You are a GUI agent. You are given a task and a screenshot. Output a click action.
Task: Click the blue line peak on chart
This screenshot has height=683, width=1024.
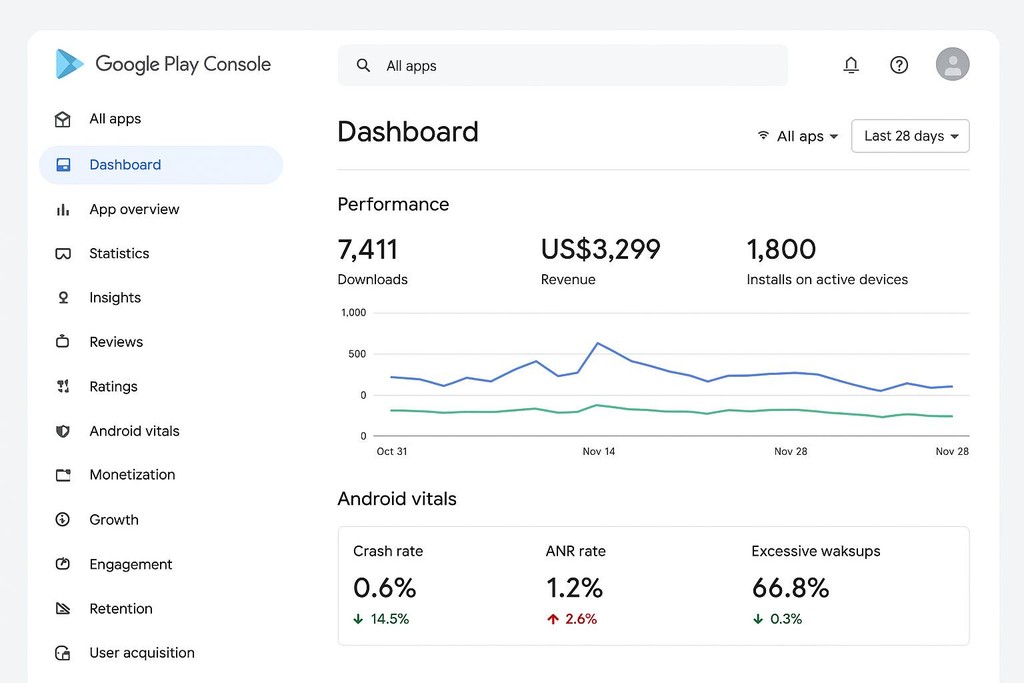pyautogui.click(x=598, y=344)
